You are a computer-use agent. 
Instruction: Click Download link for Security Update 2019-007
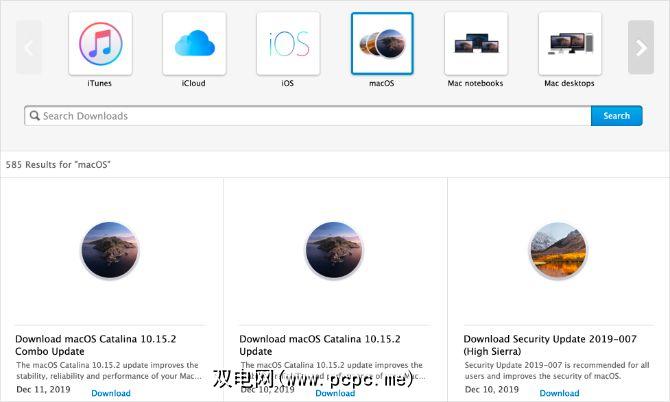(x=559, y=393)
